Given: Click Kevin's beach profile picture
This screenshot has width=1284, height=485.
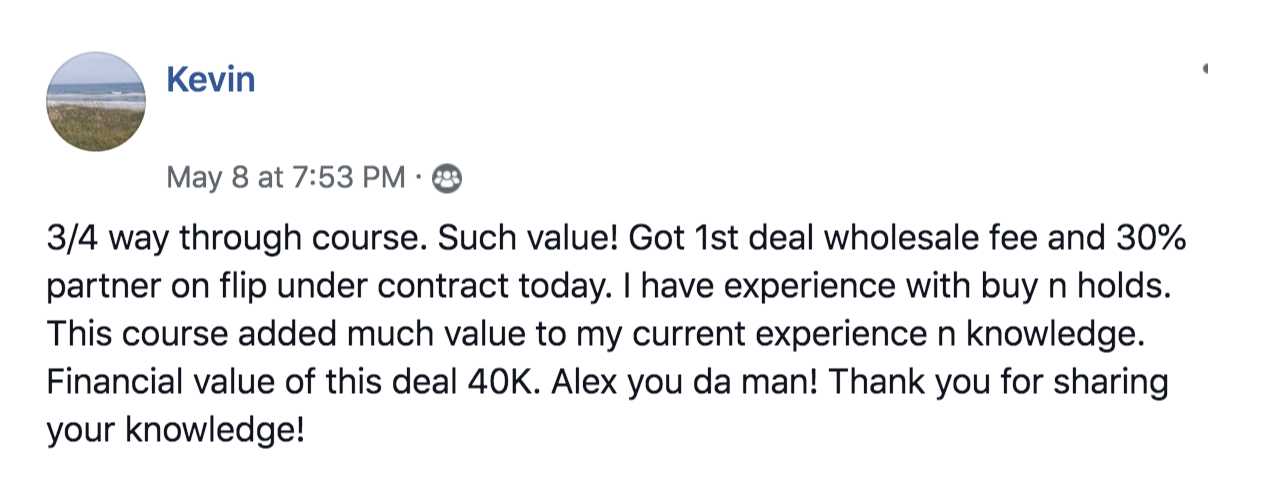Looking at the screenshot, I should pos(96,103).
